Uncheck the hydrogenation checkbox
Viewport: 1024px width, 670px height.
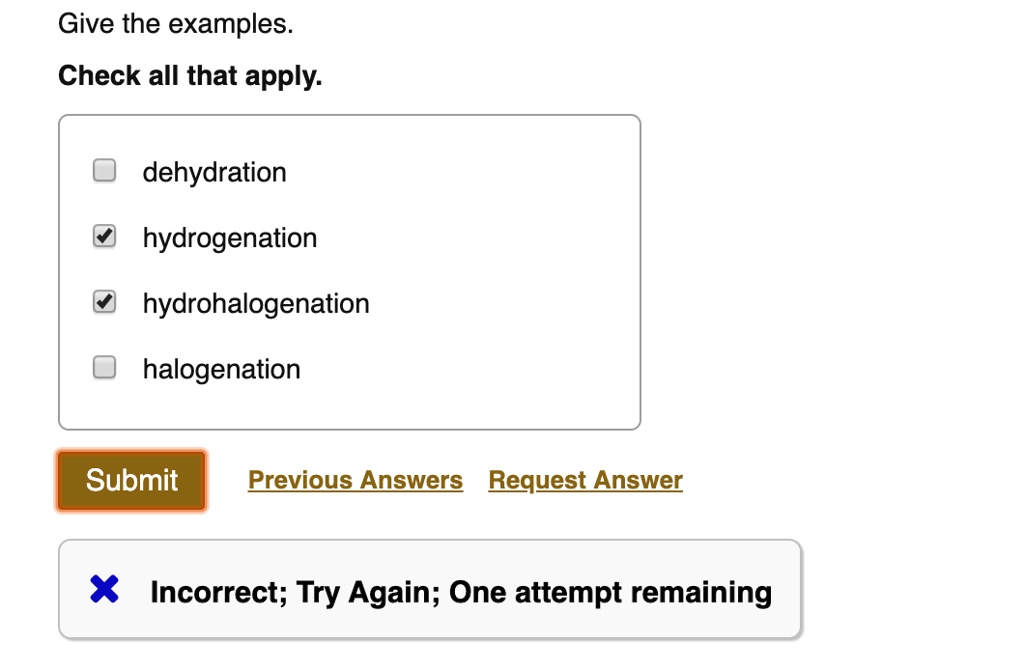(x=103, y=236)
